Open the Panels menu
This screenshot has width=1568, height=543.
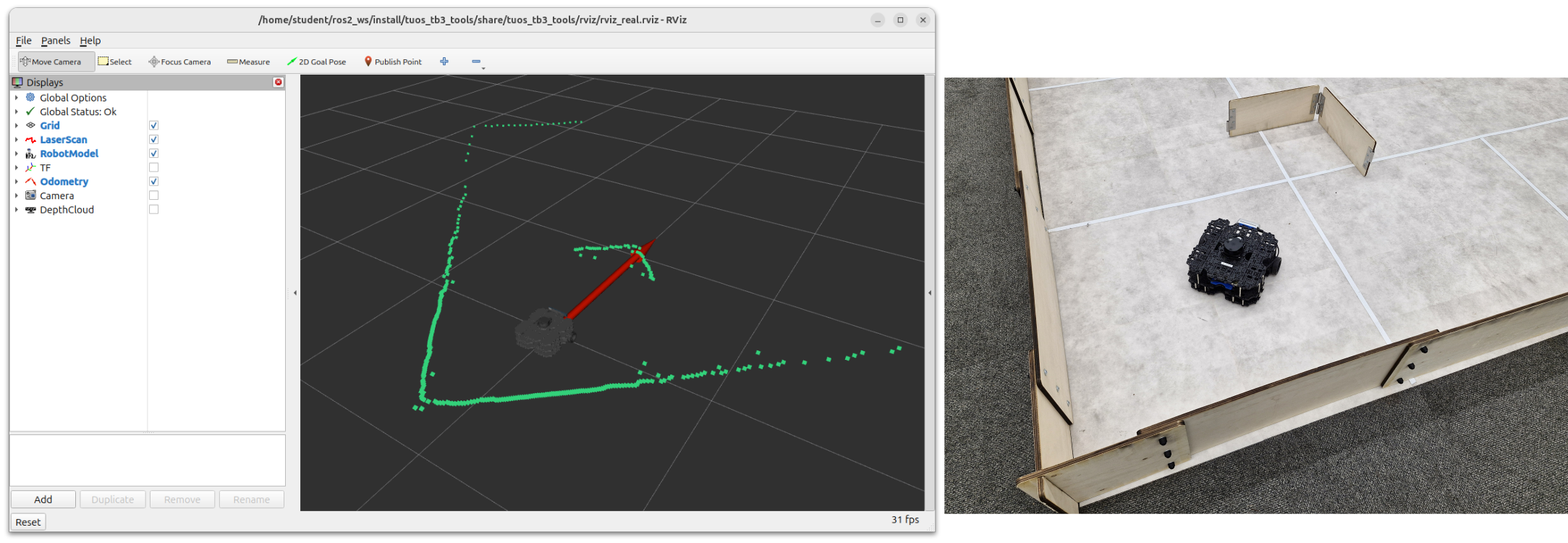pyautogui.click(x=56, y=41)
